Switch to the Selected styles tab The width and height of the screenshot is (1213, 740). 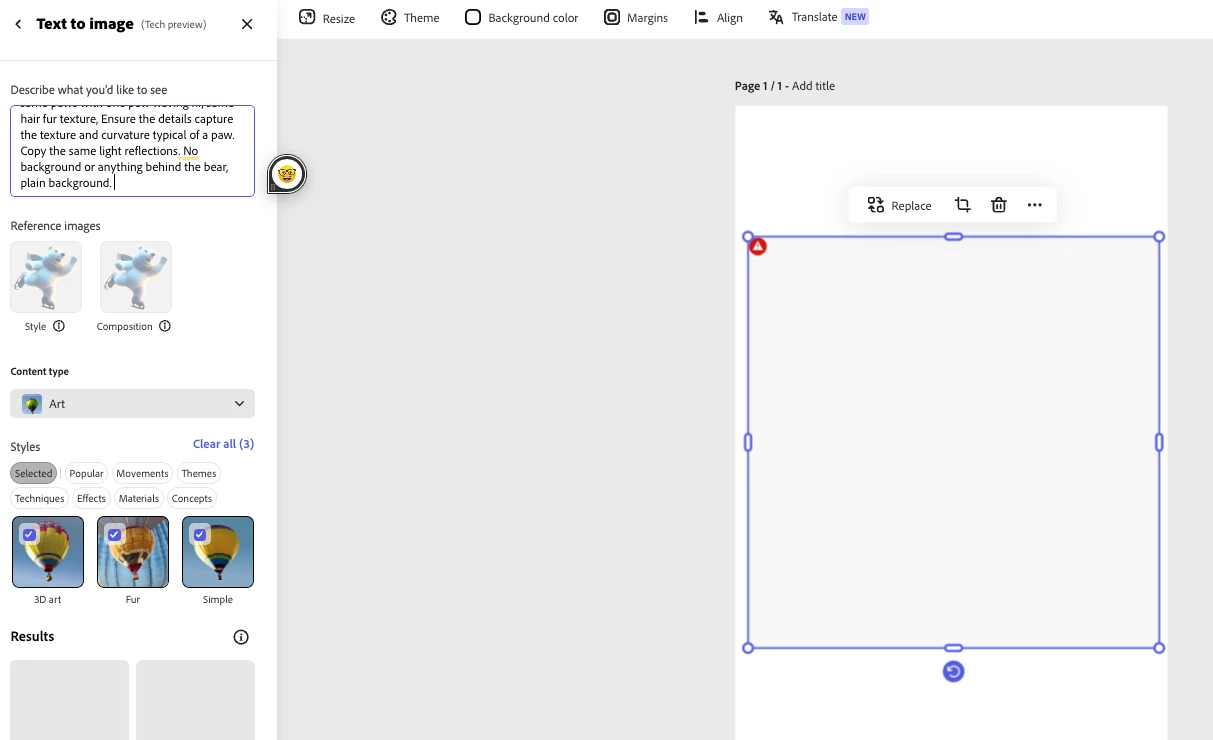[33, 473]
